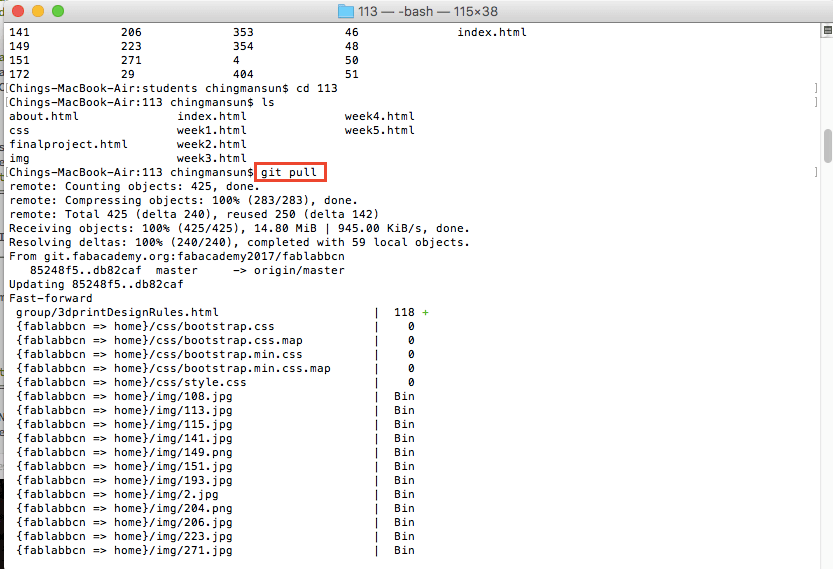Click the 'git pull' command text

click(x=288, y=172)
